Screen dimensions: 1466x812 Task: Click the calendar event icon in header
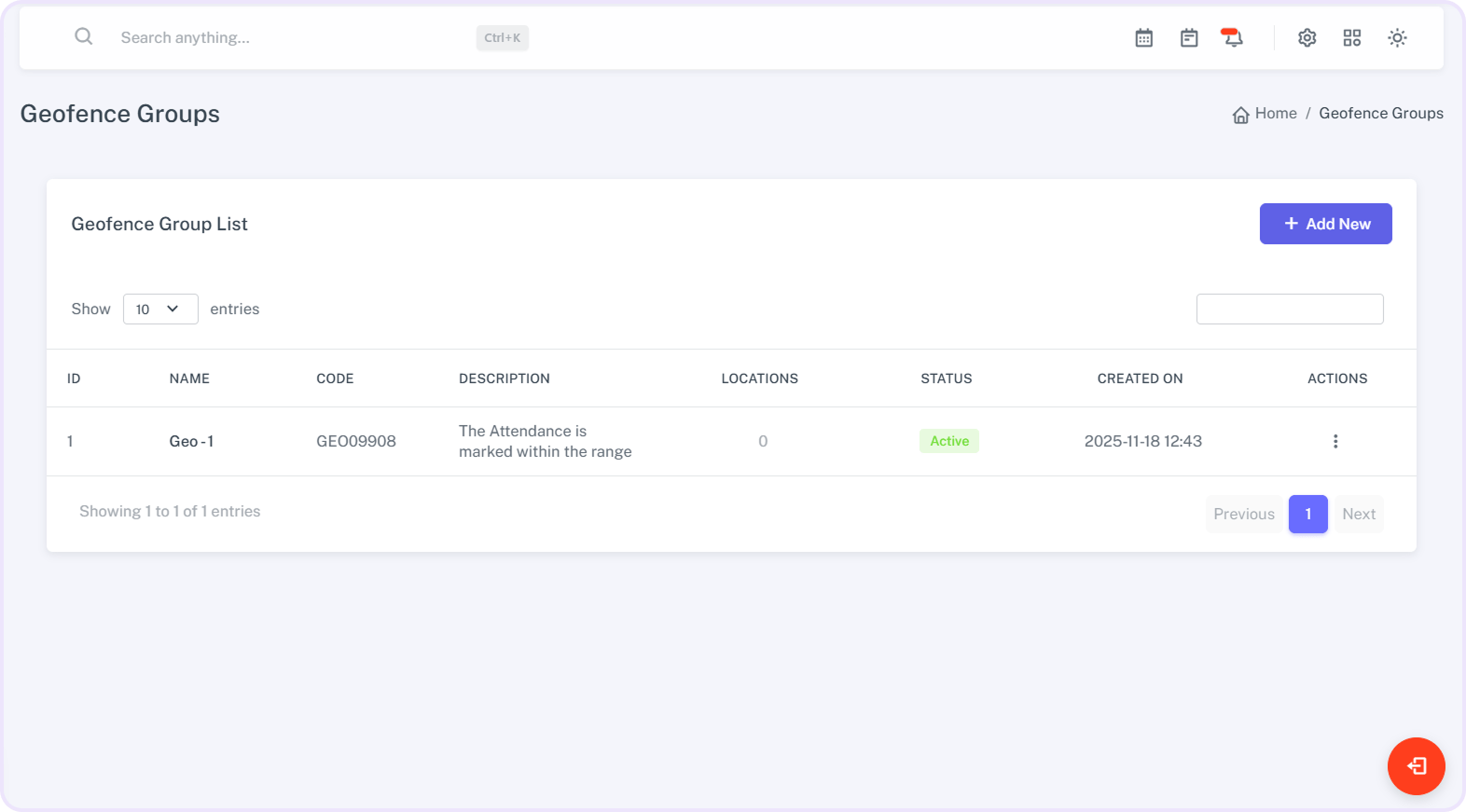coord(1188,38)
